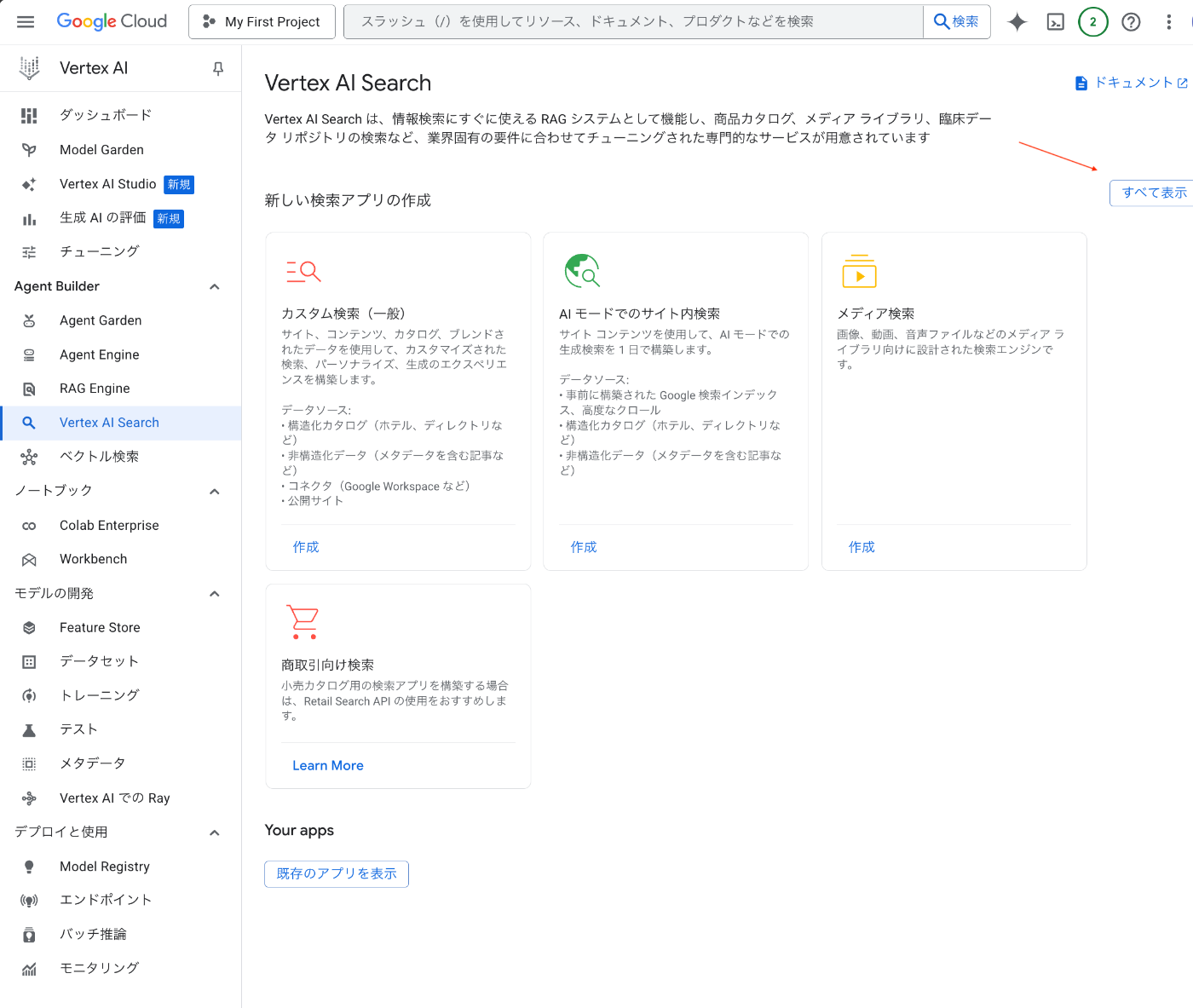Click 既存のアプリを表示 button

(337, 873)
